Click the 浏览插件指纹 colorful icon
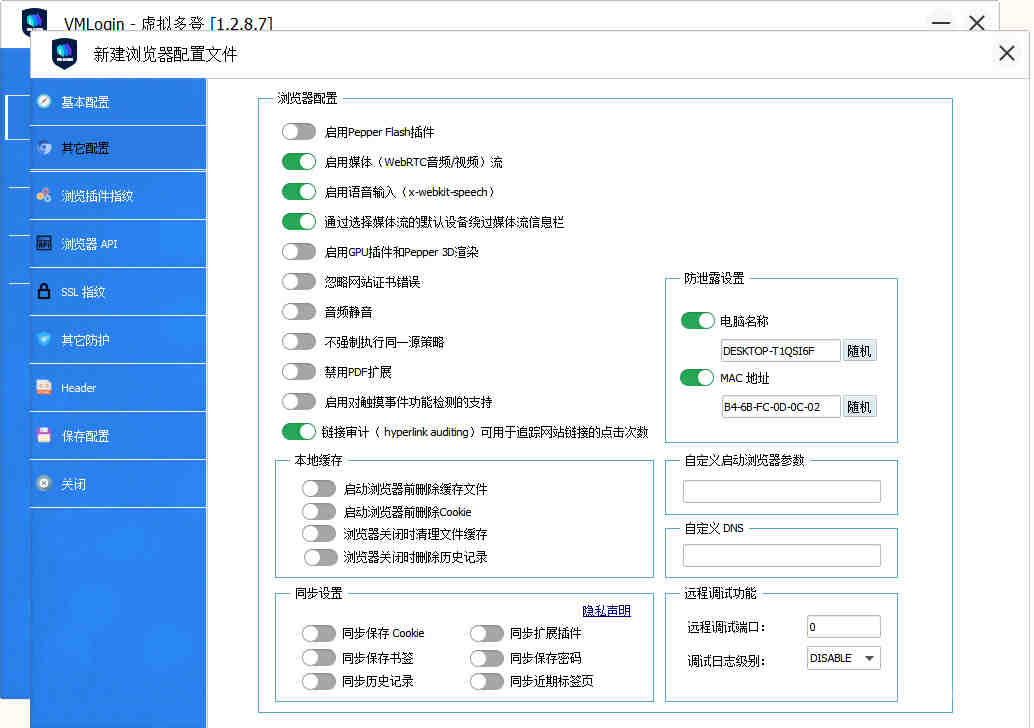Viewport: 1034px width, 728px height. [x=44, y=195]
